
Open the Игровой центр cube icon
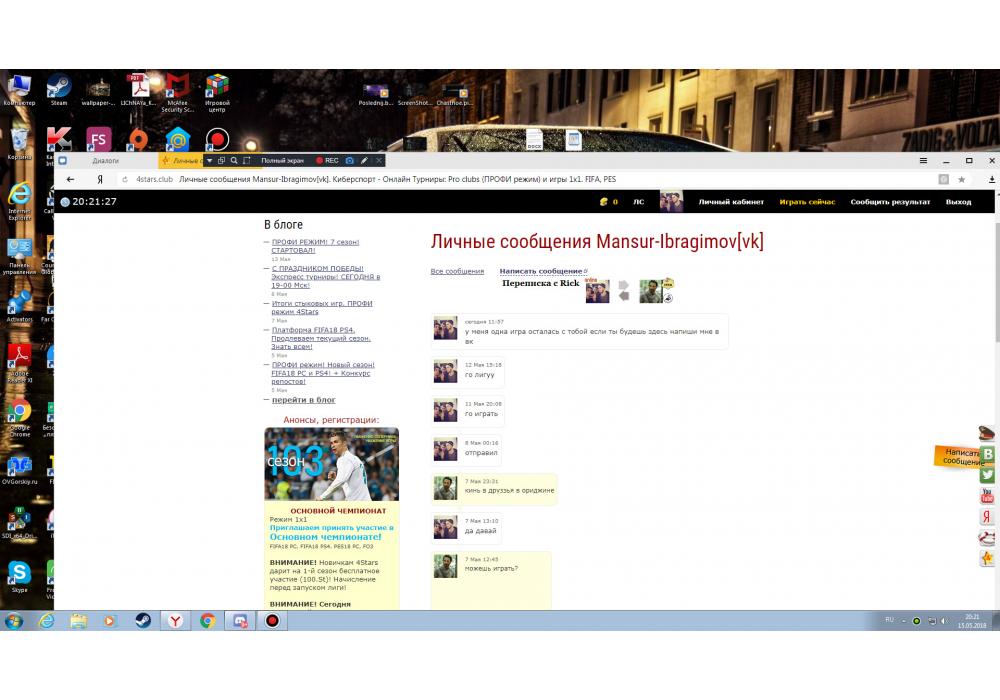point(217,92)
